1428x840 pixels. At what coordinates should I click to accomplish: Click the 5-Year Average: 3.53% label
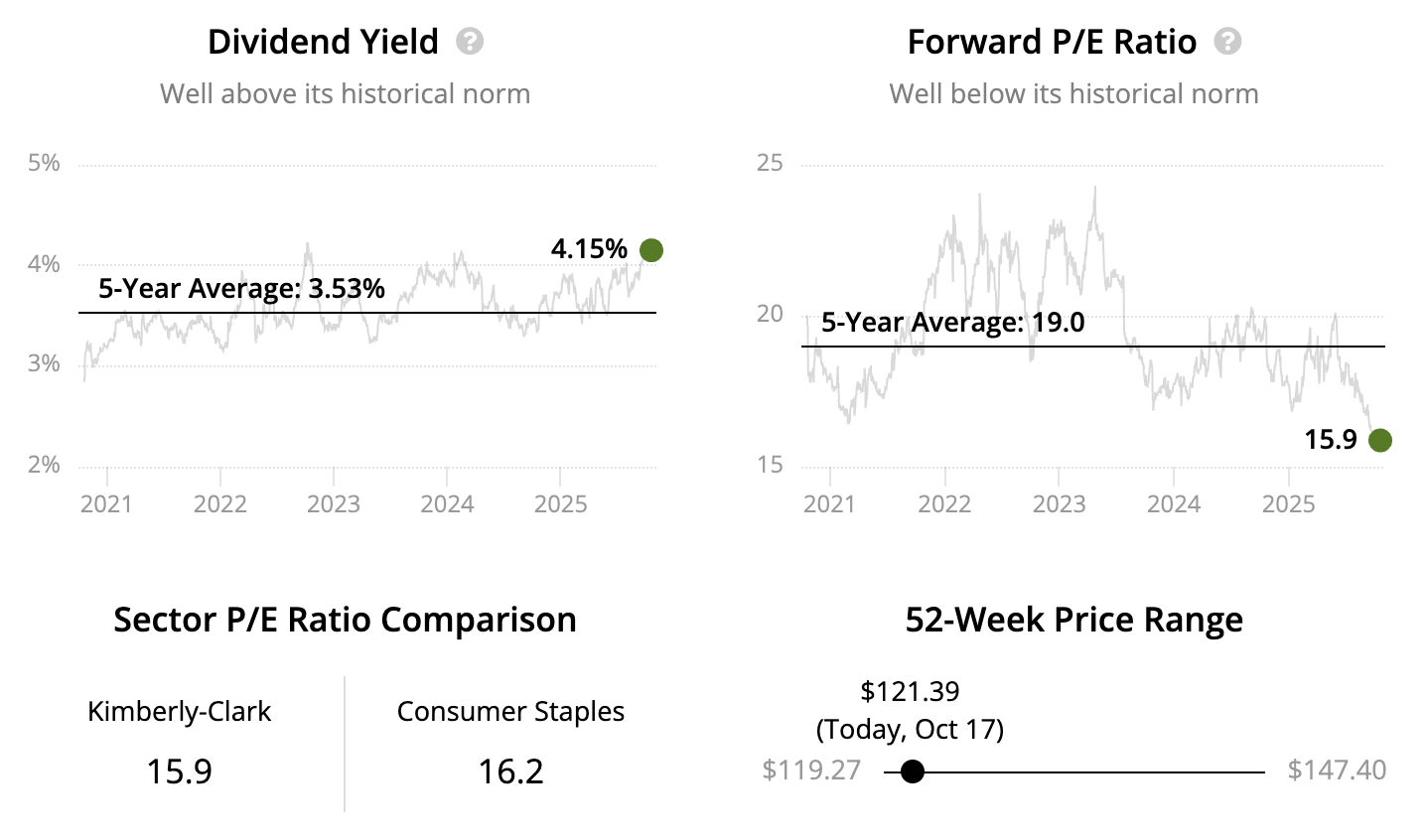[x=241, y=289]
